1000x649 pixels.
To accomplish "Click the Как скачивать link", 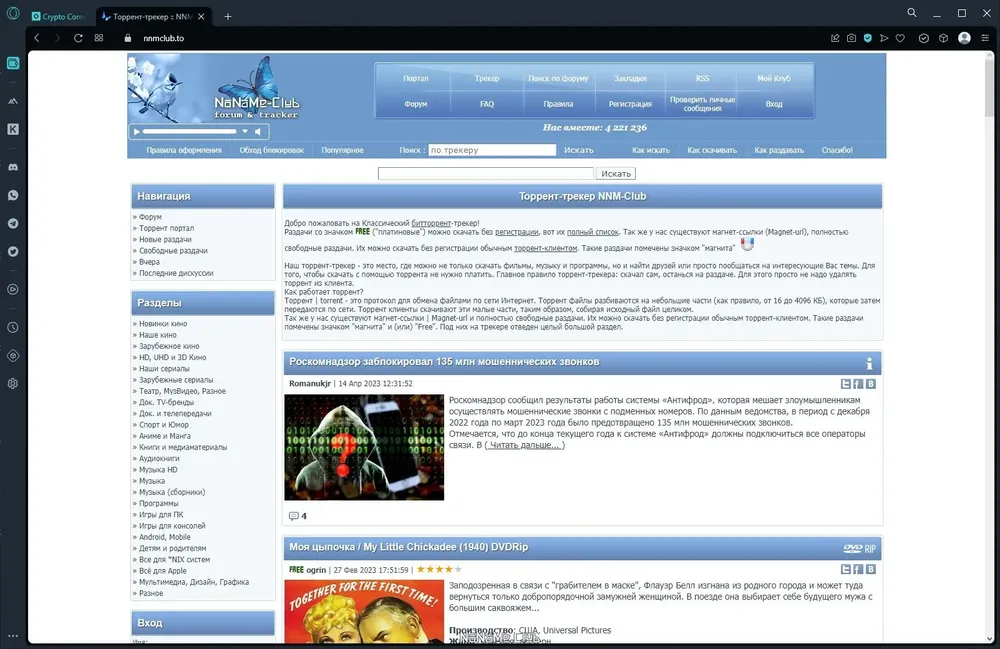I will click(x=712, y=150).
